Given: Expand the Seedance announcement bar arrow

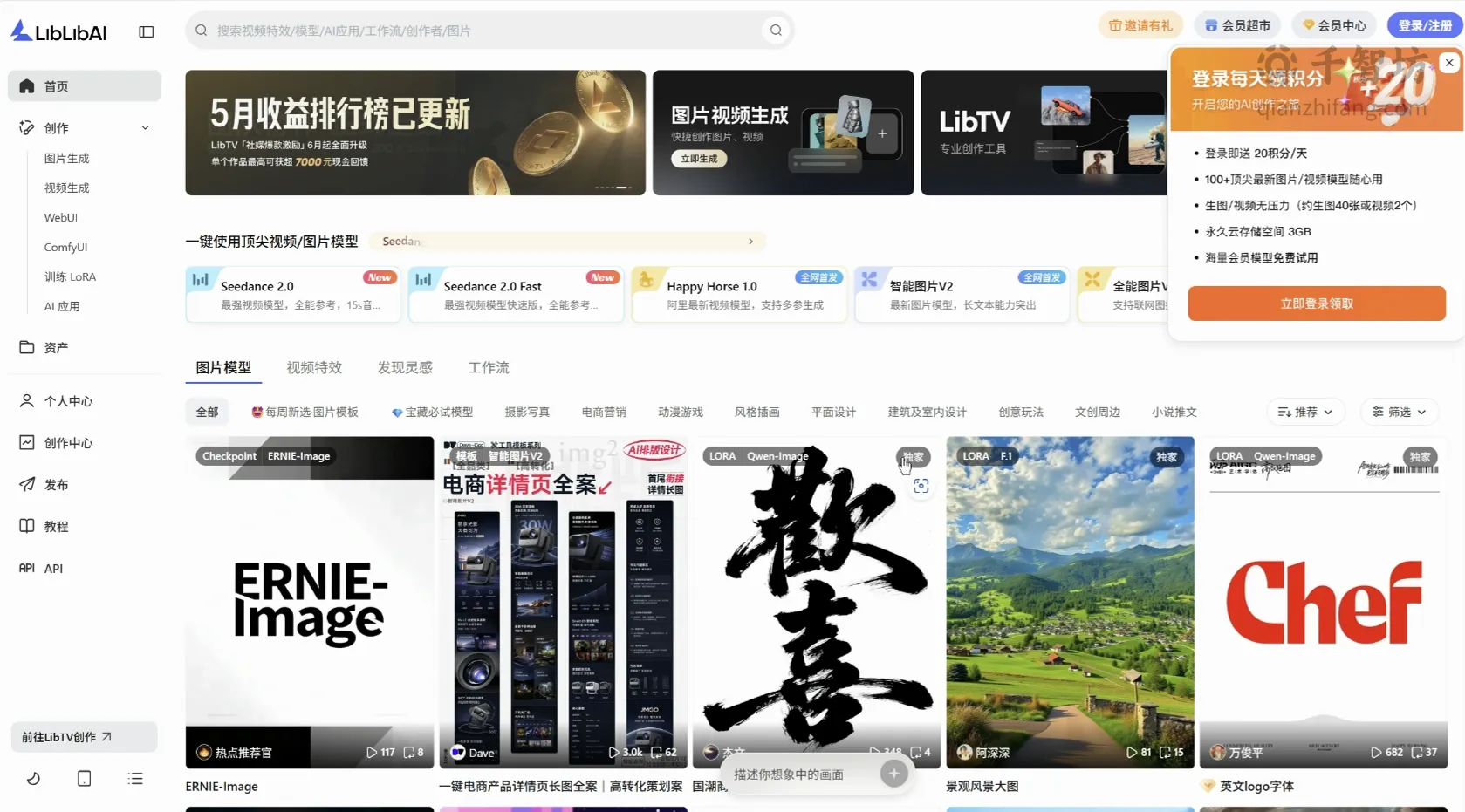Looking at the screenshot, I should [750, 242].
